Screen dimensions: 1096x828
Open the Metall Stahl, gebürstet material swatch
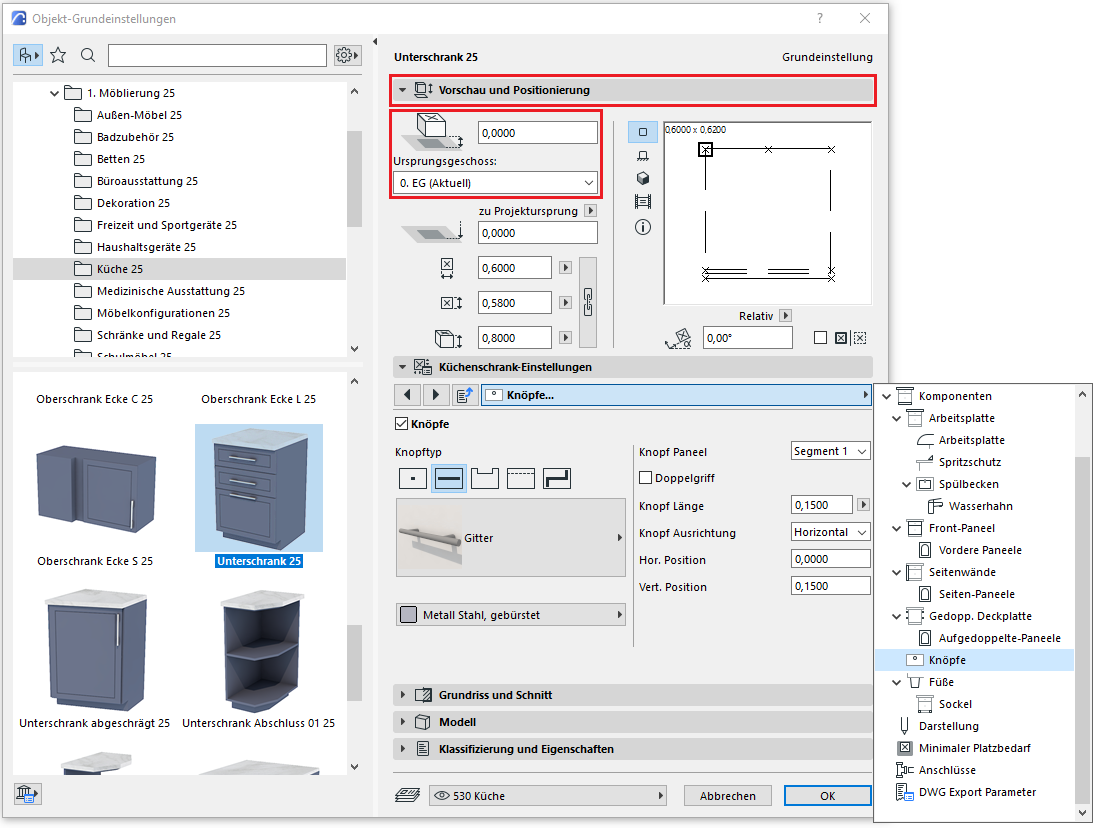510,615
